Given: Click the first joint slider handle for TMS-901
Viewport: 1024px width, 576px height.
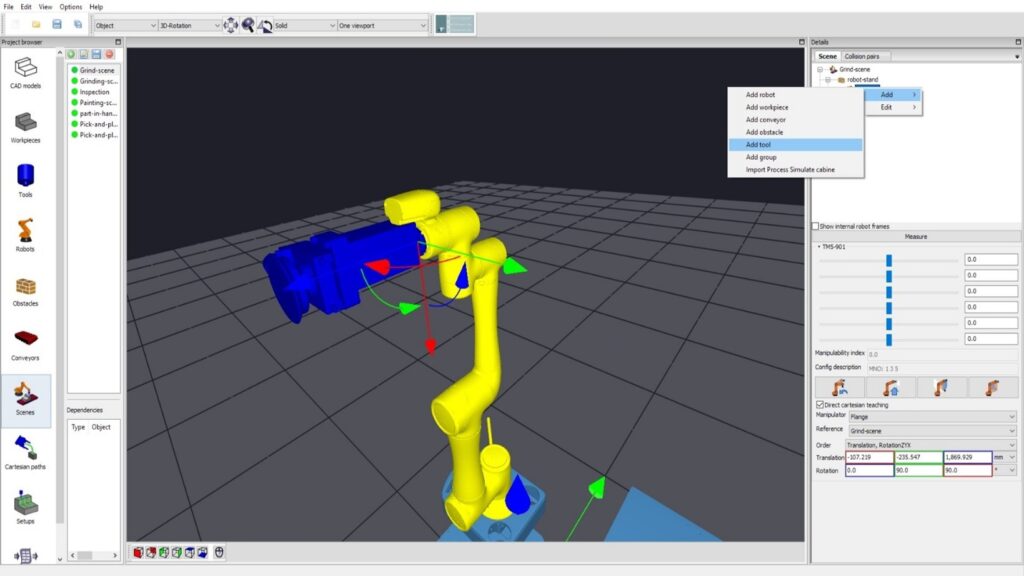Looking at the screenshot, I should (888, 260).
